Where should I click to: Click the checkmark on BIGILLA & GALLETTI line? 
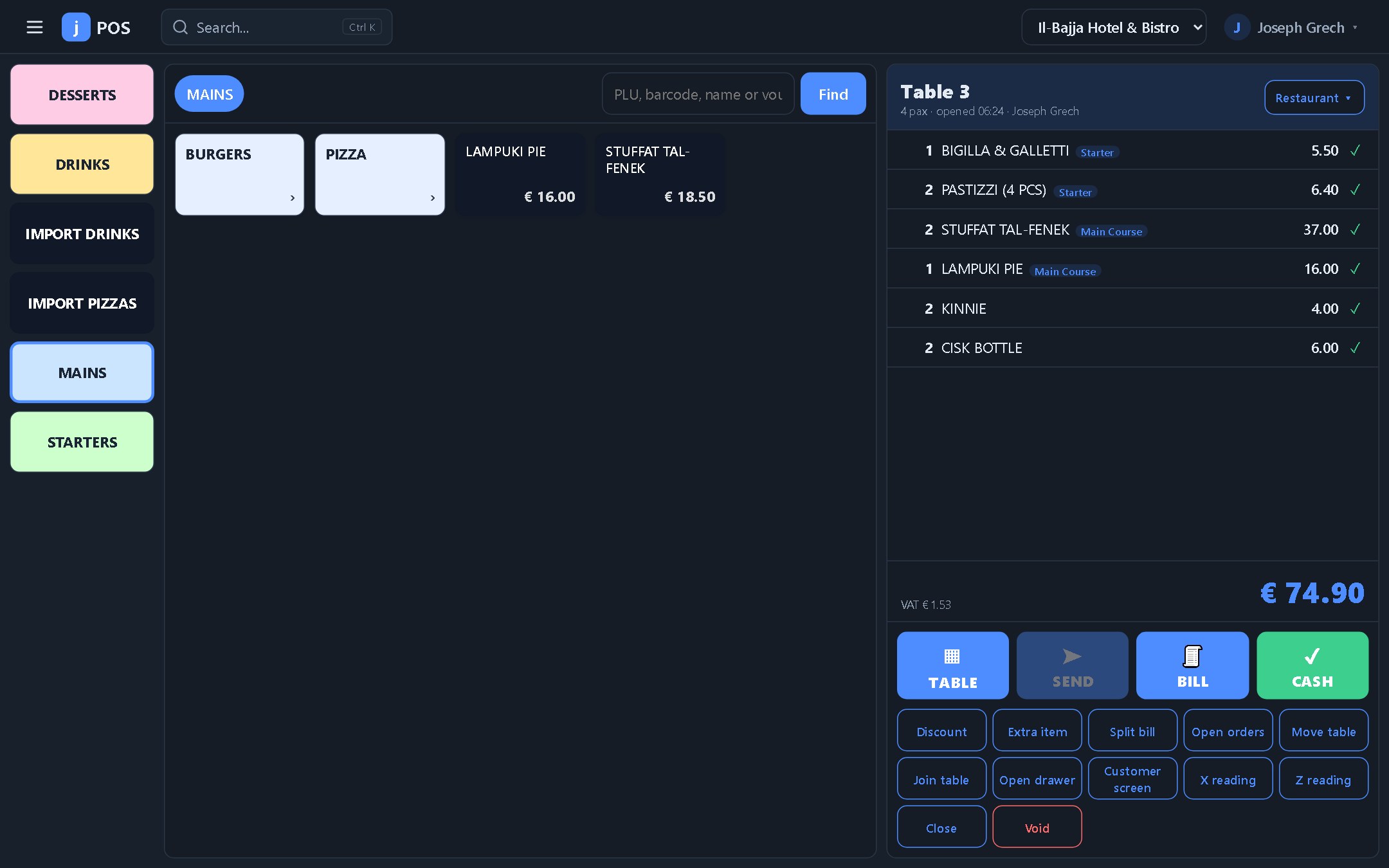point(1355,150)
